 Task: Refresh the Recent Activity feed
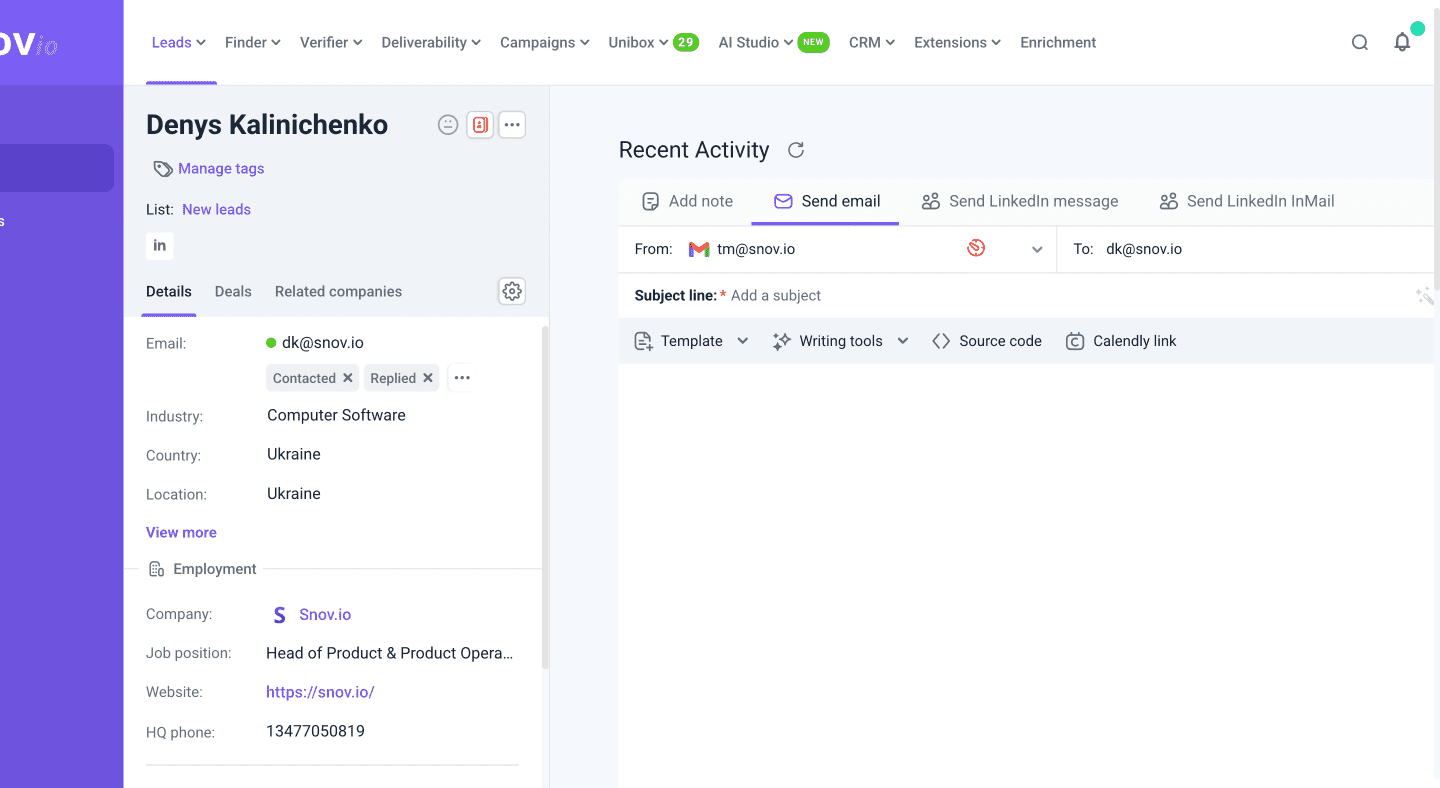point(796,150)
